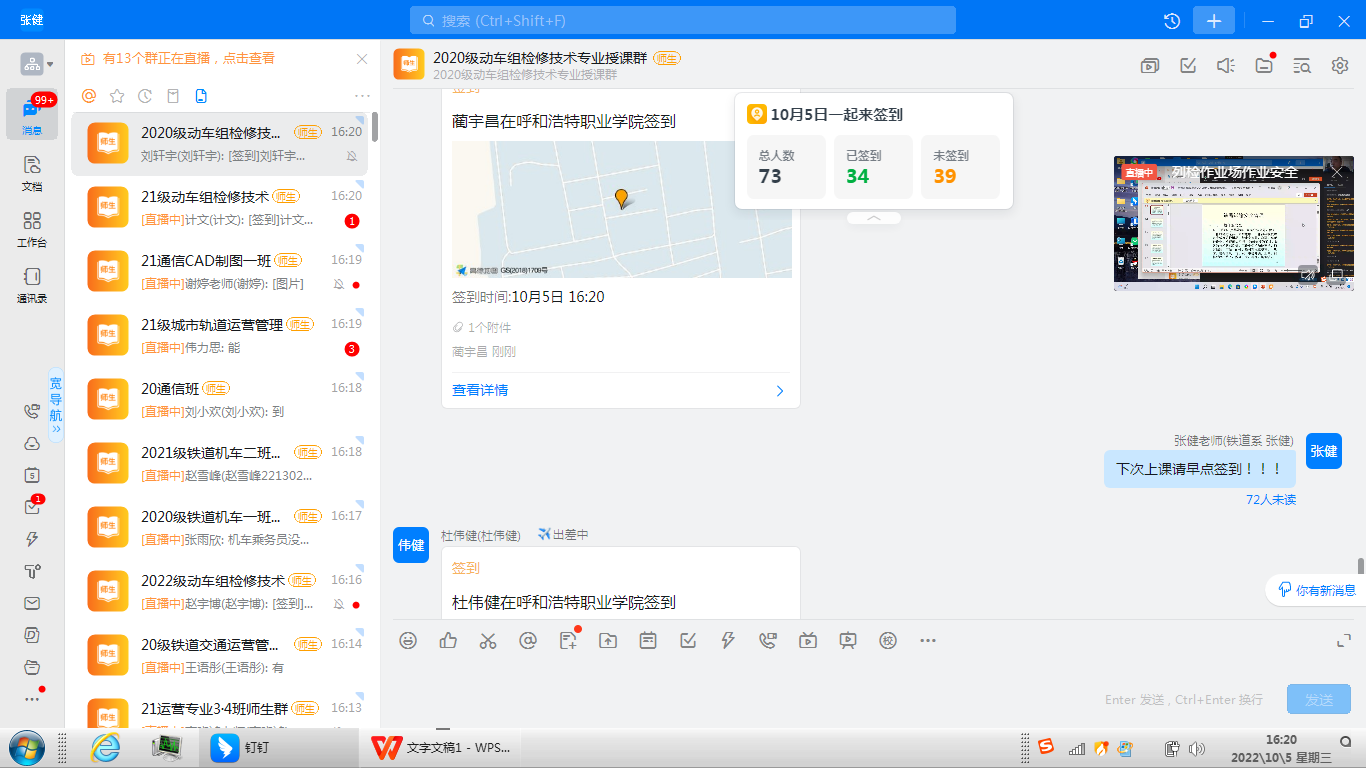Screen dimensions: 1366x768
Task: Open the cloud drive icon in sidebar
Action: pos(32,443)
